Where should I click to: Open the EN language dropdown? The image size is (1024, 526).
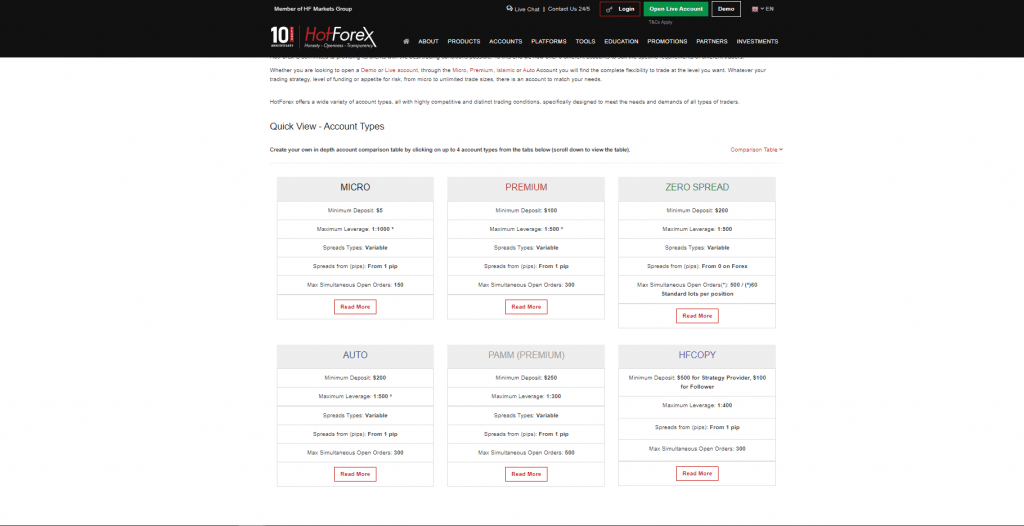(x=768, y=9)
